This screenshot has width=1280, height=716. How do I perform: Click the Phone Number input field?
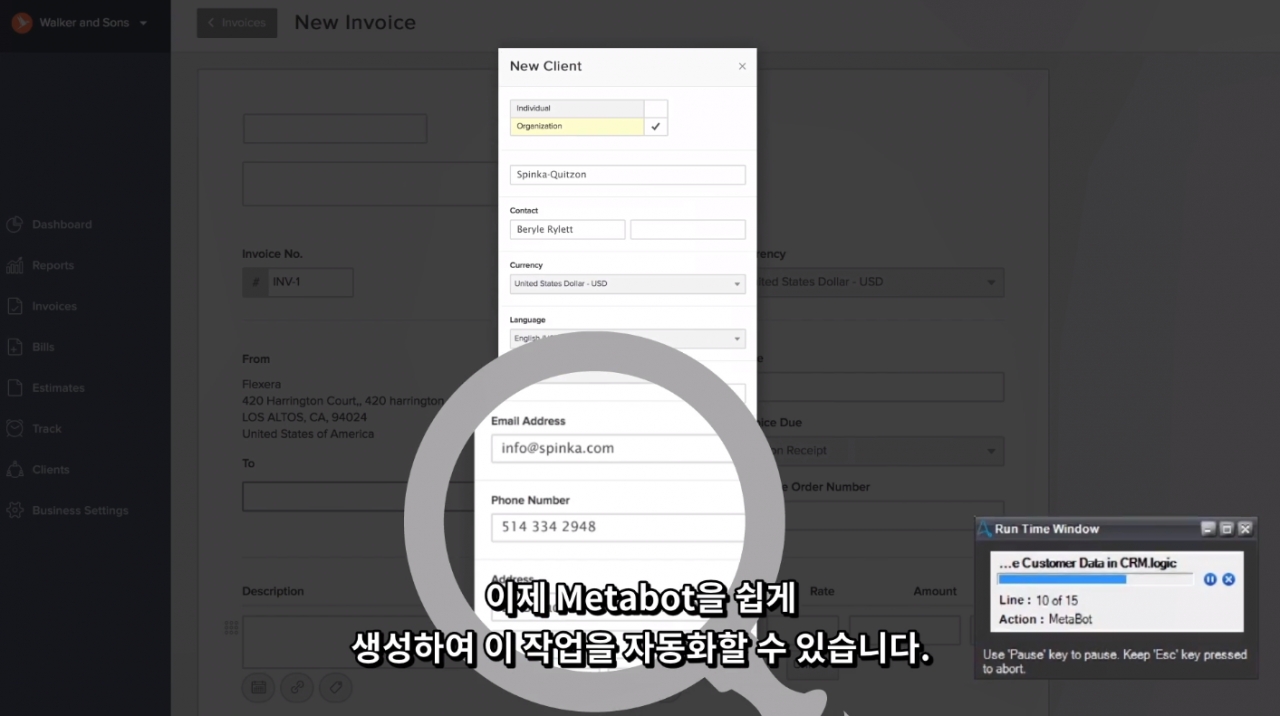click(617, 527)
